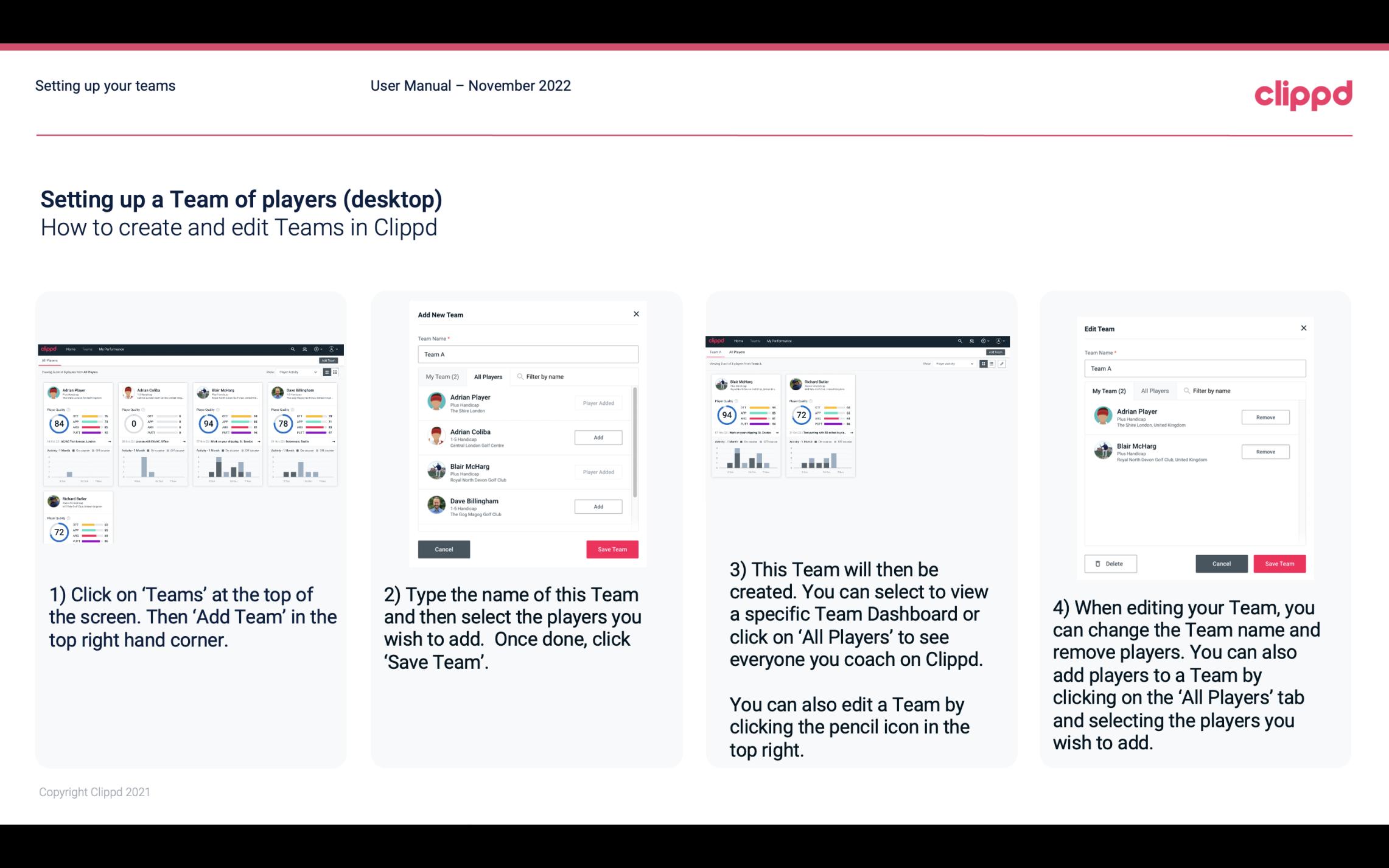The height and width of the screenshot is (868, 1389).
Task: Click Add button next to Adrian Coliba
Action: (x=597, y=437)
